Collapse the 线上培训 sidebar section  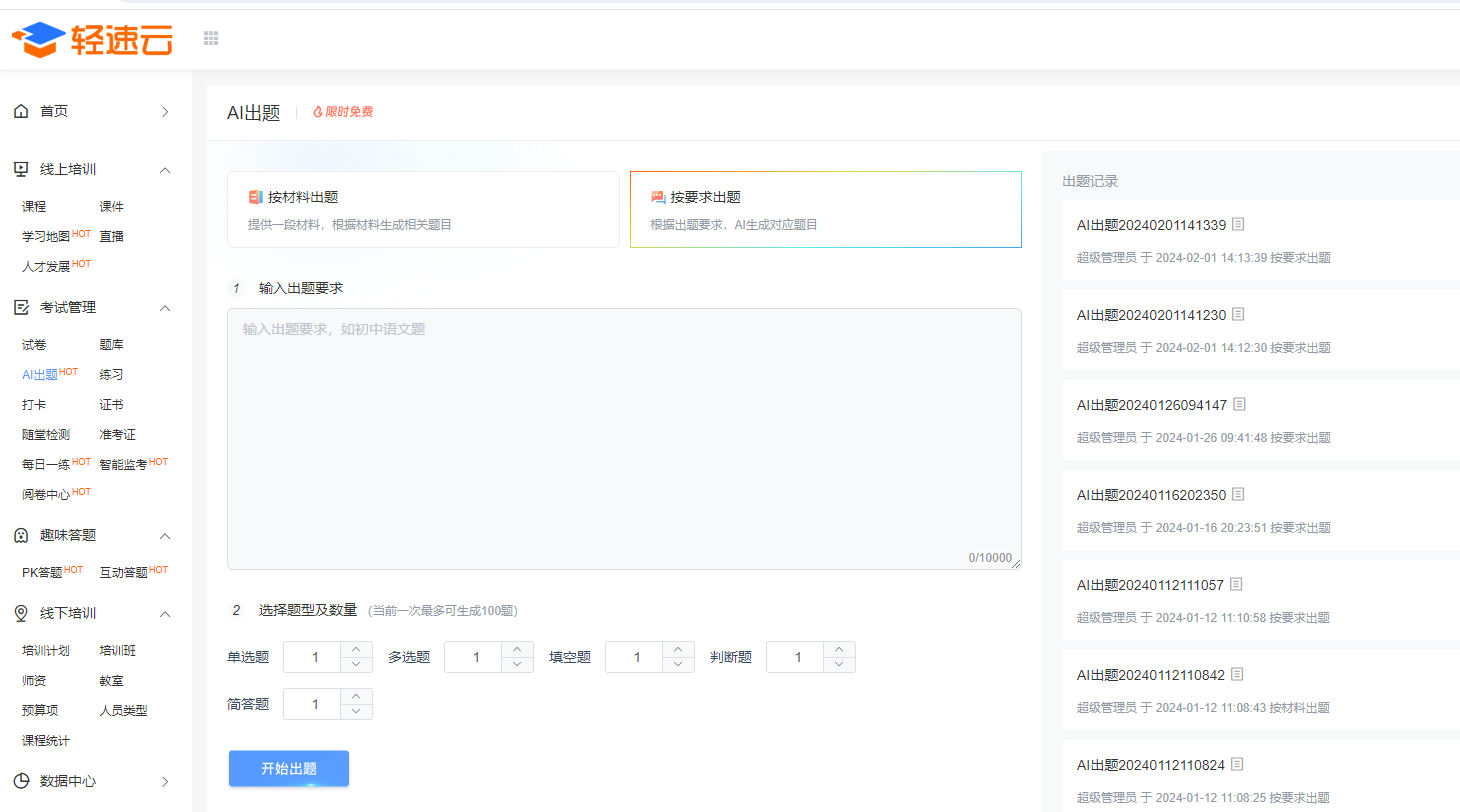point(165,169)
